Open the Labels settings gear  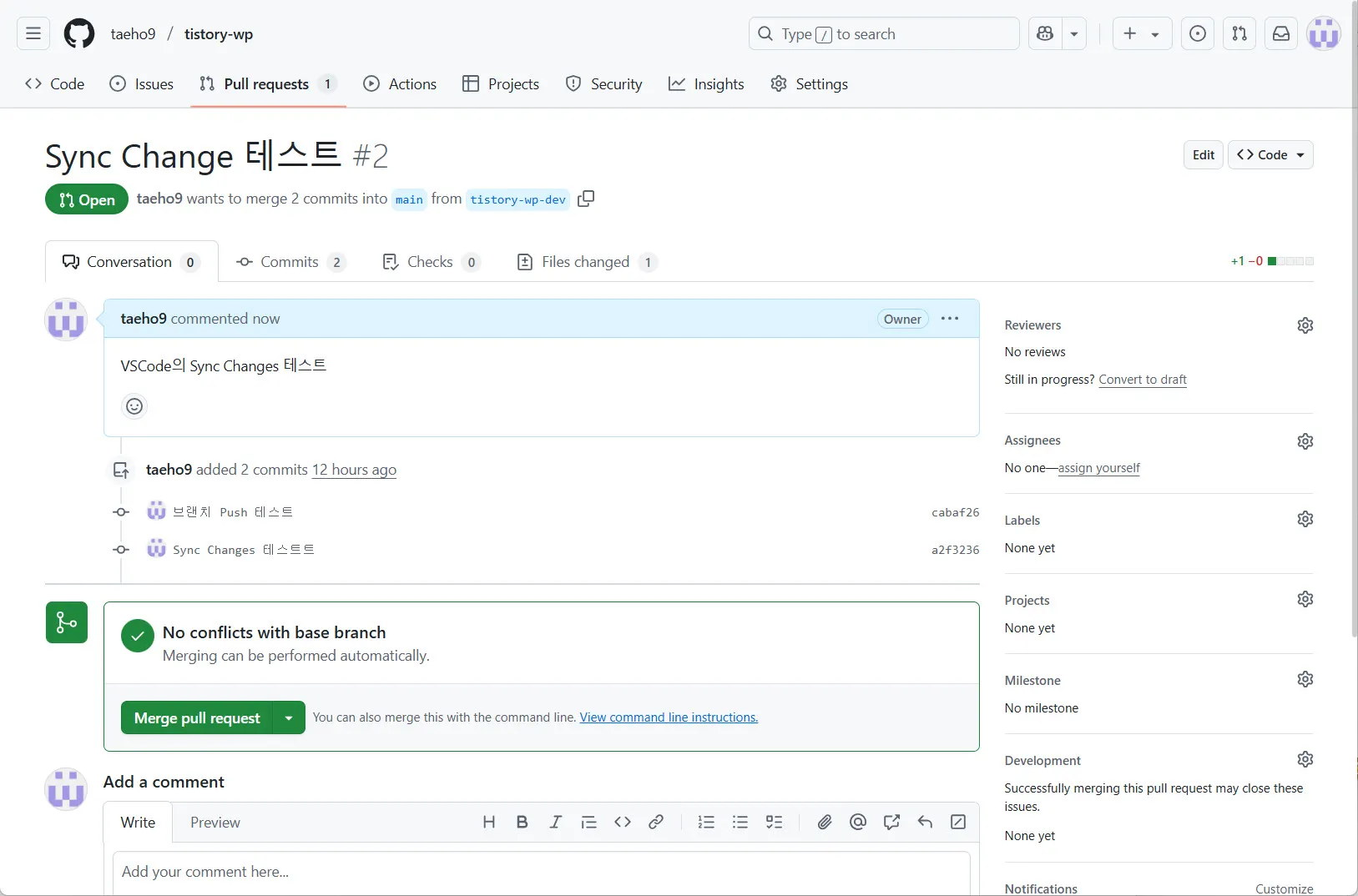[1305, 519]
